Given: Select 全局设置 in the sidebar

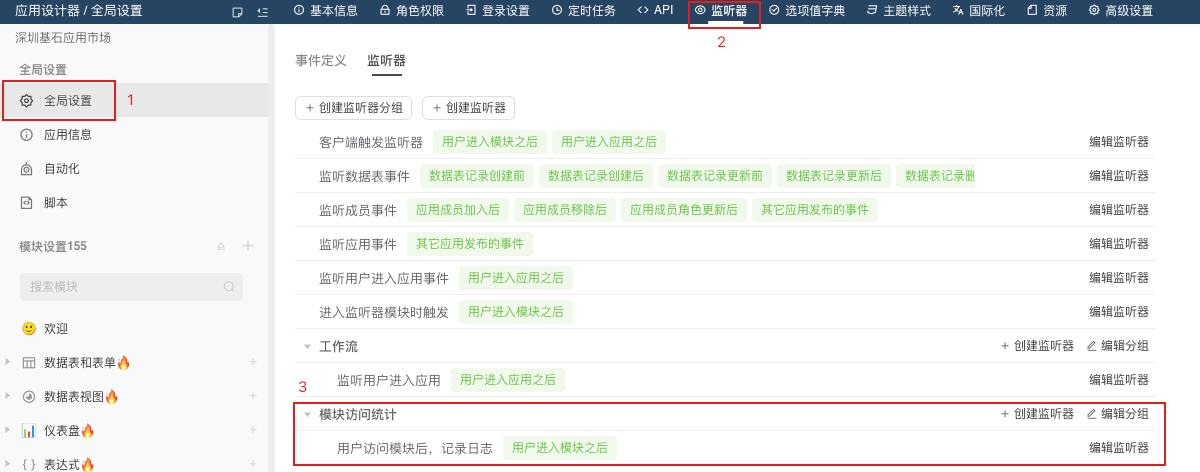Looking at the screenshot, I should coord(67,101).
